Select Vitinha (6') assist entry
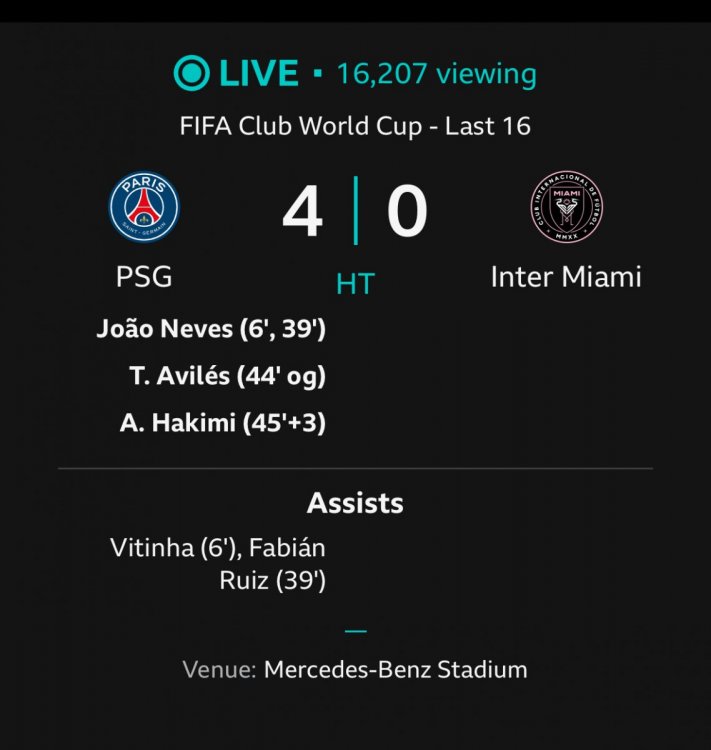This screenshot has height=750, width=711. tap(176, 548)
